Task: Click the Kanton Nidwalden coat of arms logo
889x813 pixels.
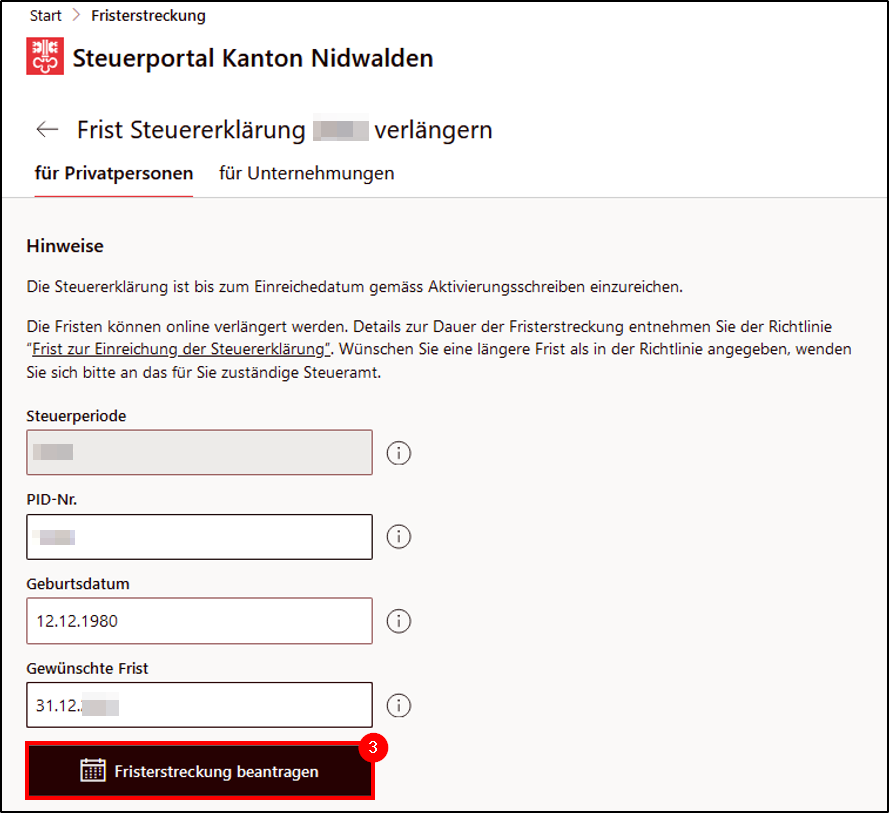Action: click(45, 56)
